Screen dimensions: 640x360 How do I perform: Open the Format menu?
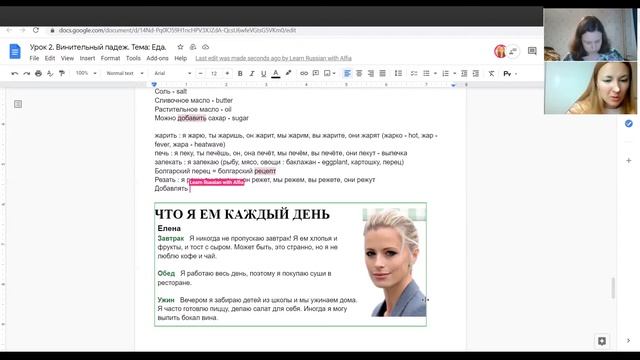pyautogui.click(x=110, y=58)
